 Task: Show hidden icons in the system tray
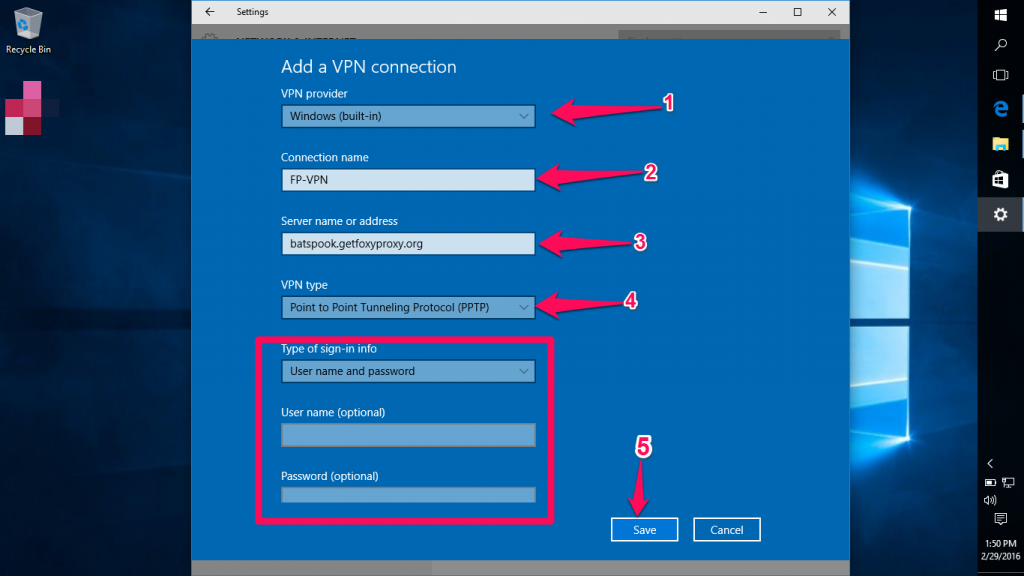[990, 463]
